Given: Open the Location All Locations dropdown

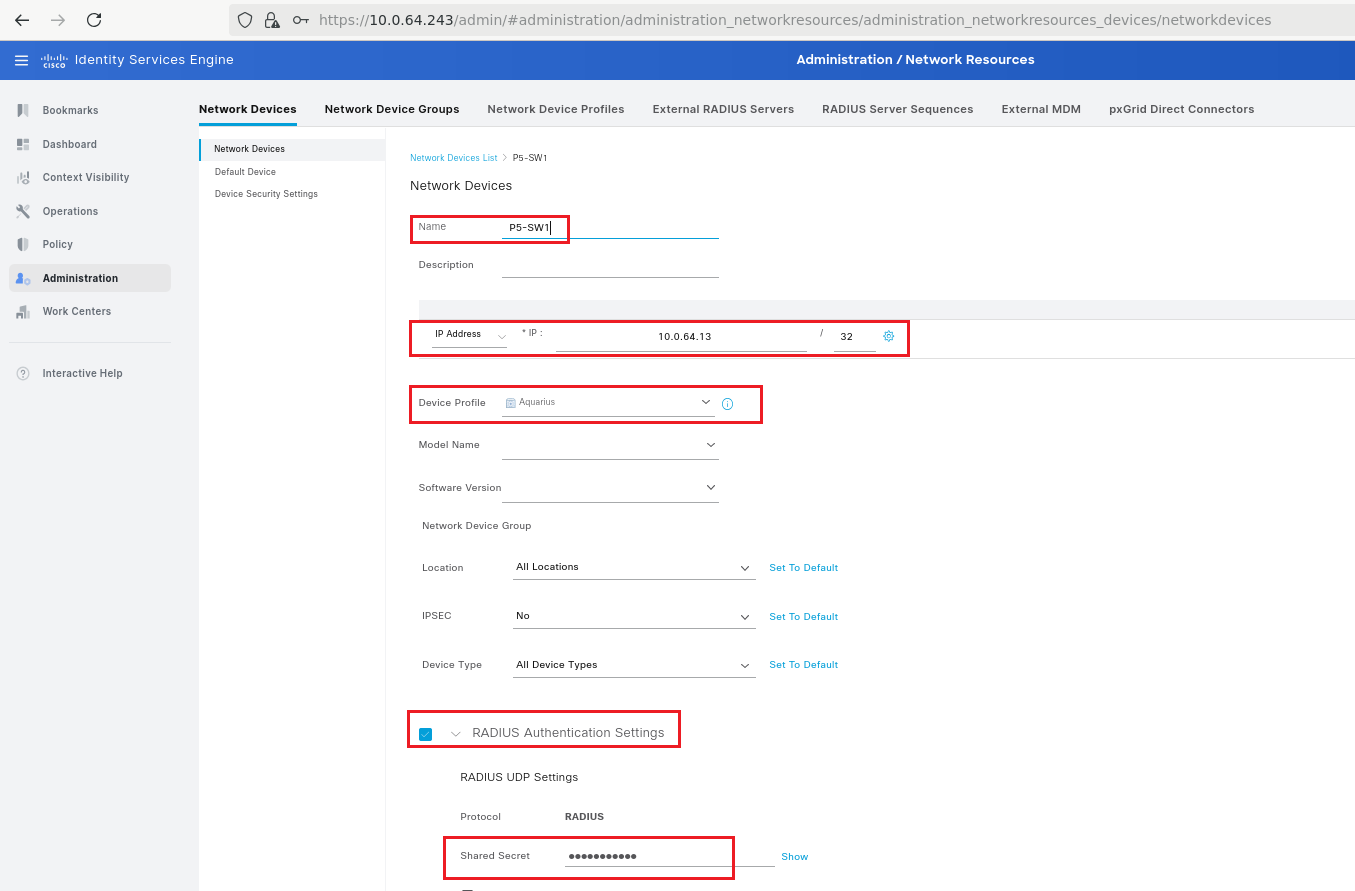Looking at the screenshot, I should [x=634, y=567].
